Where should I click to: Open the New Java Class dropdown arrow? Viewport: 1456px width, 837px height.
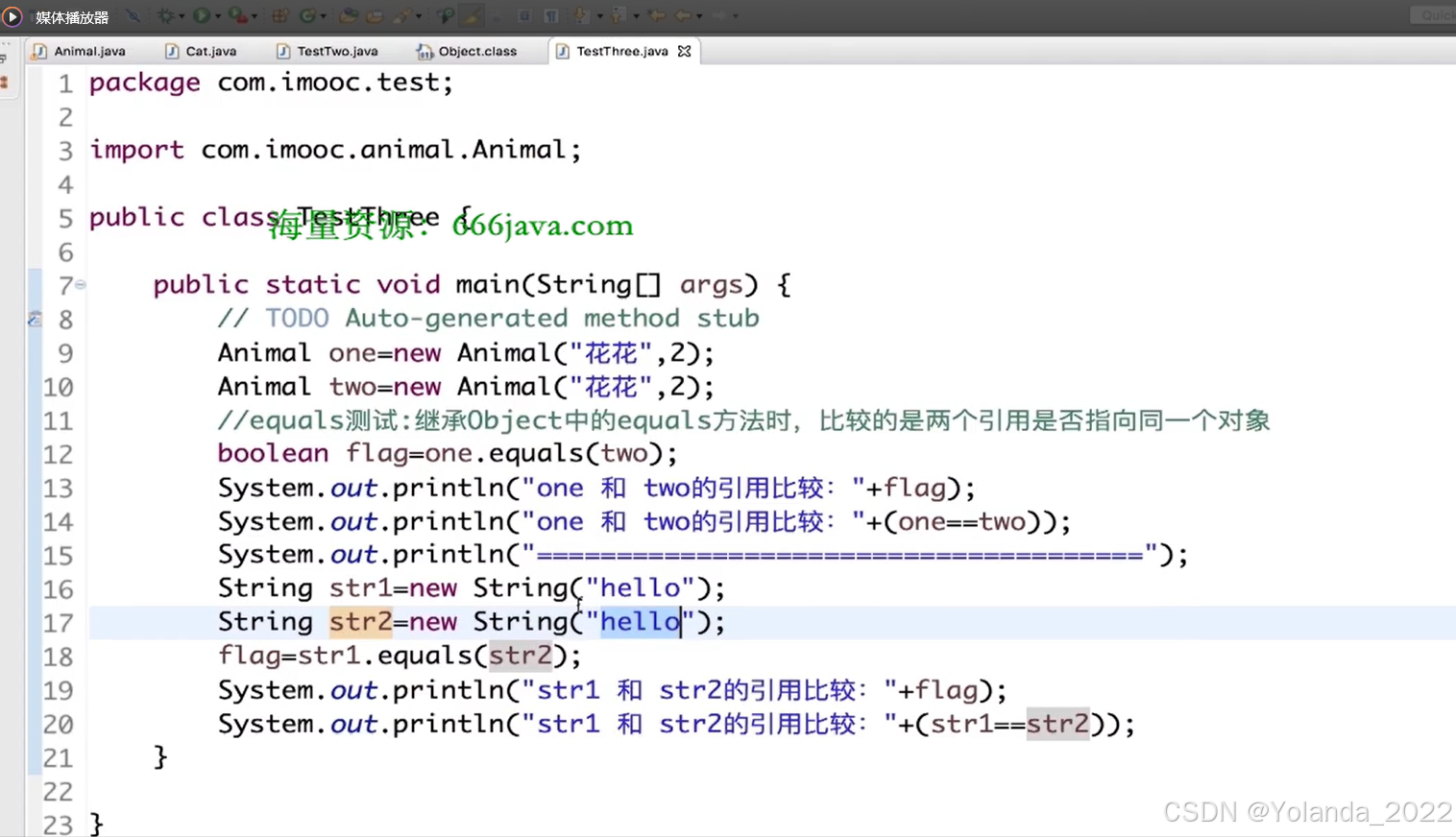(324, 16)
